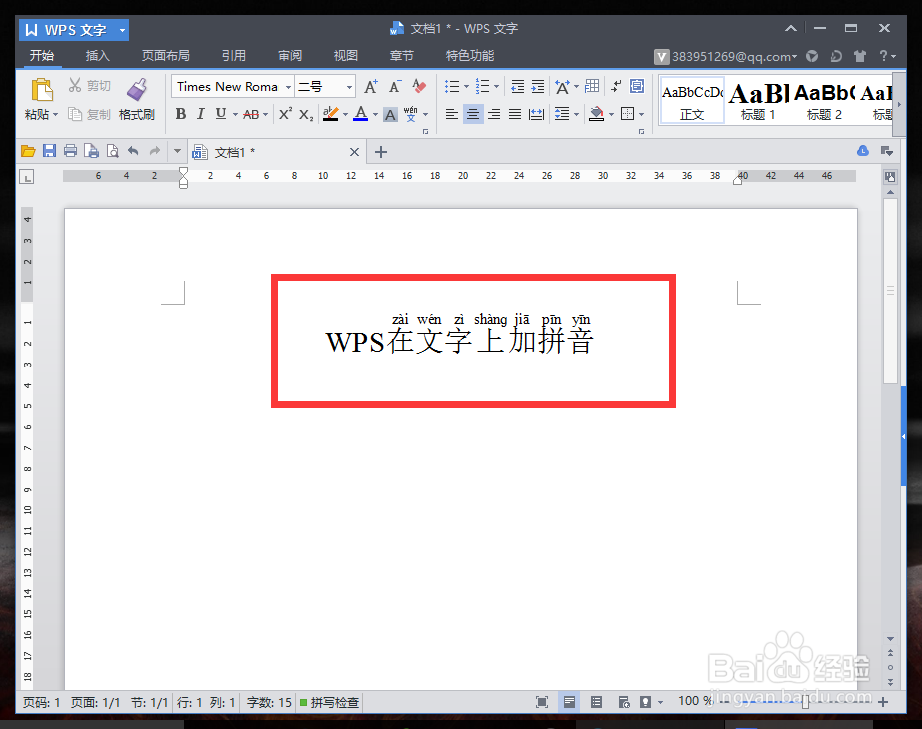Expand the numbered list dropdown arrow

click(x=496, y=87)
